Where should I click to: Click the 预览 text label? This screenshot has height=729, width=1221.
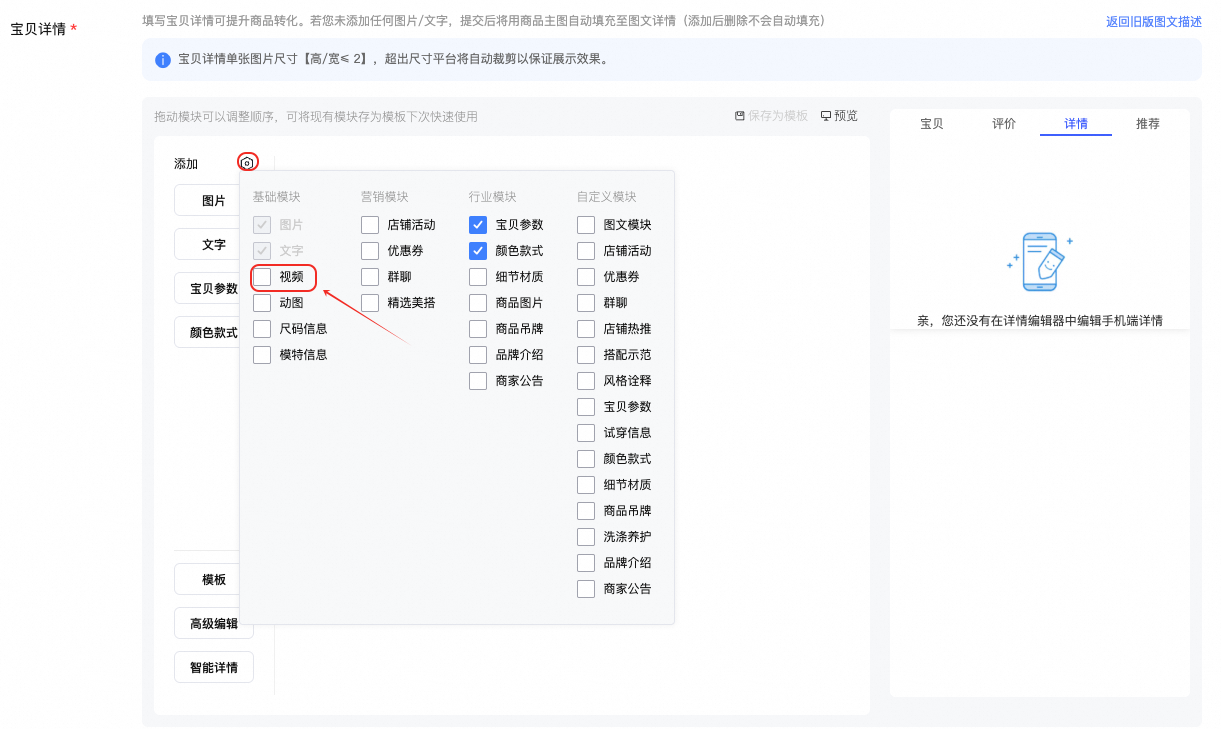tap(846, 116)
